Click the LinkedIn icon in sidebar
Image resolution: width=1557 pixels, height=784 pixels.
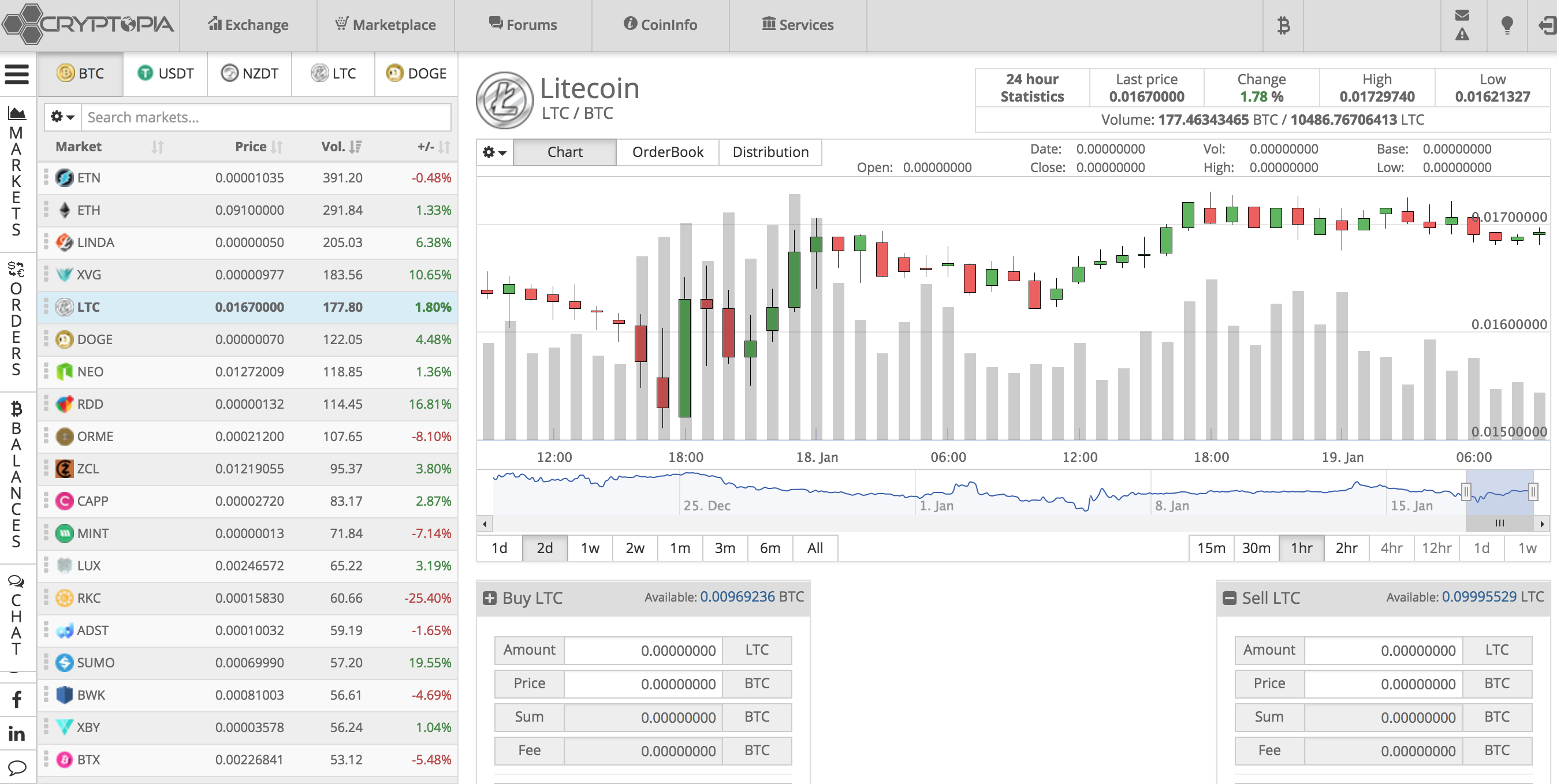tap(16, 734)
